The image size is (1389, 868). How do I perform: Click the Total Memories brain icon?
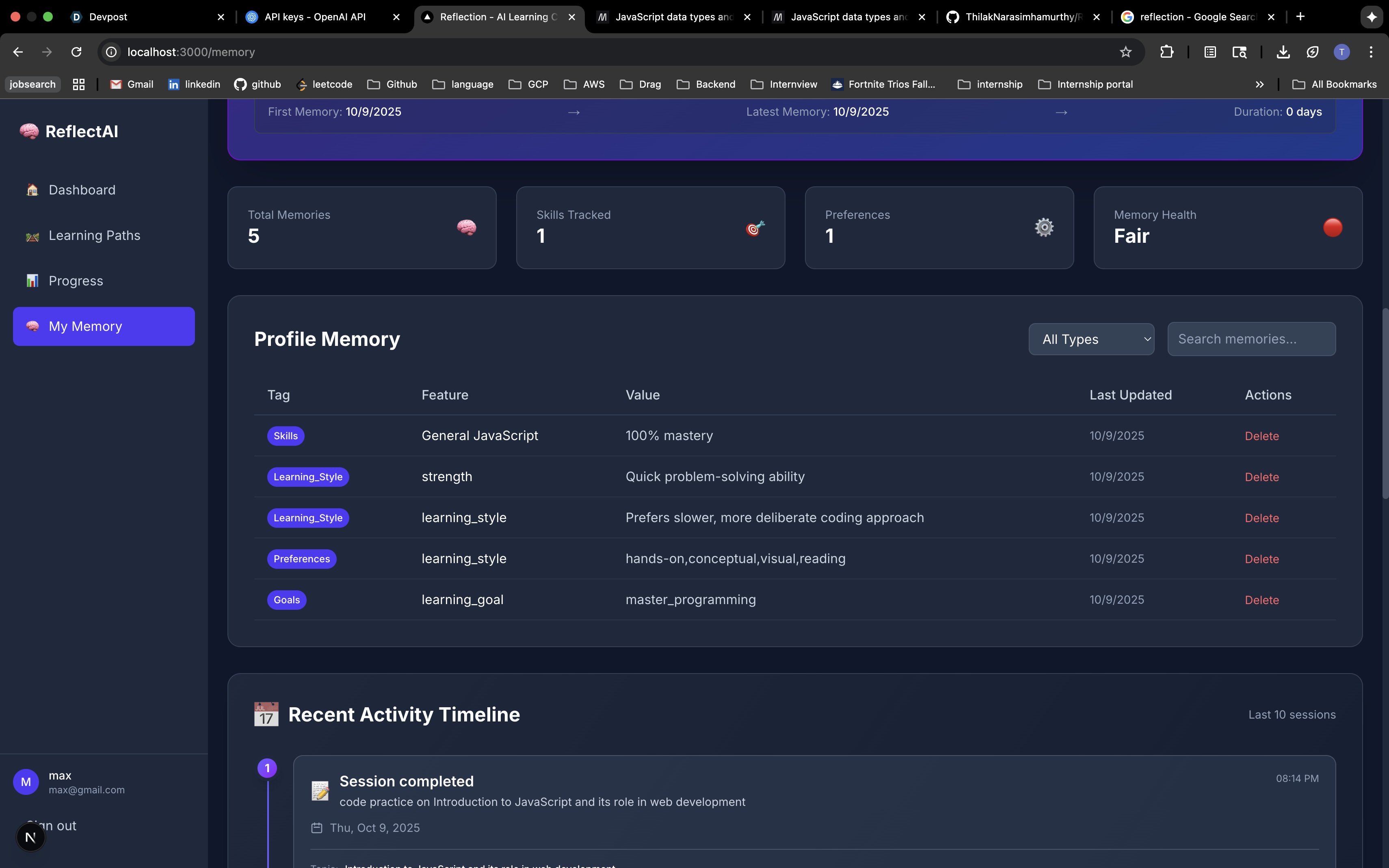[x=466, y=228]
